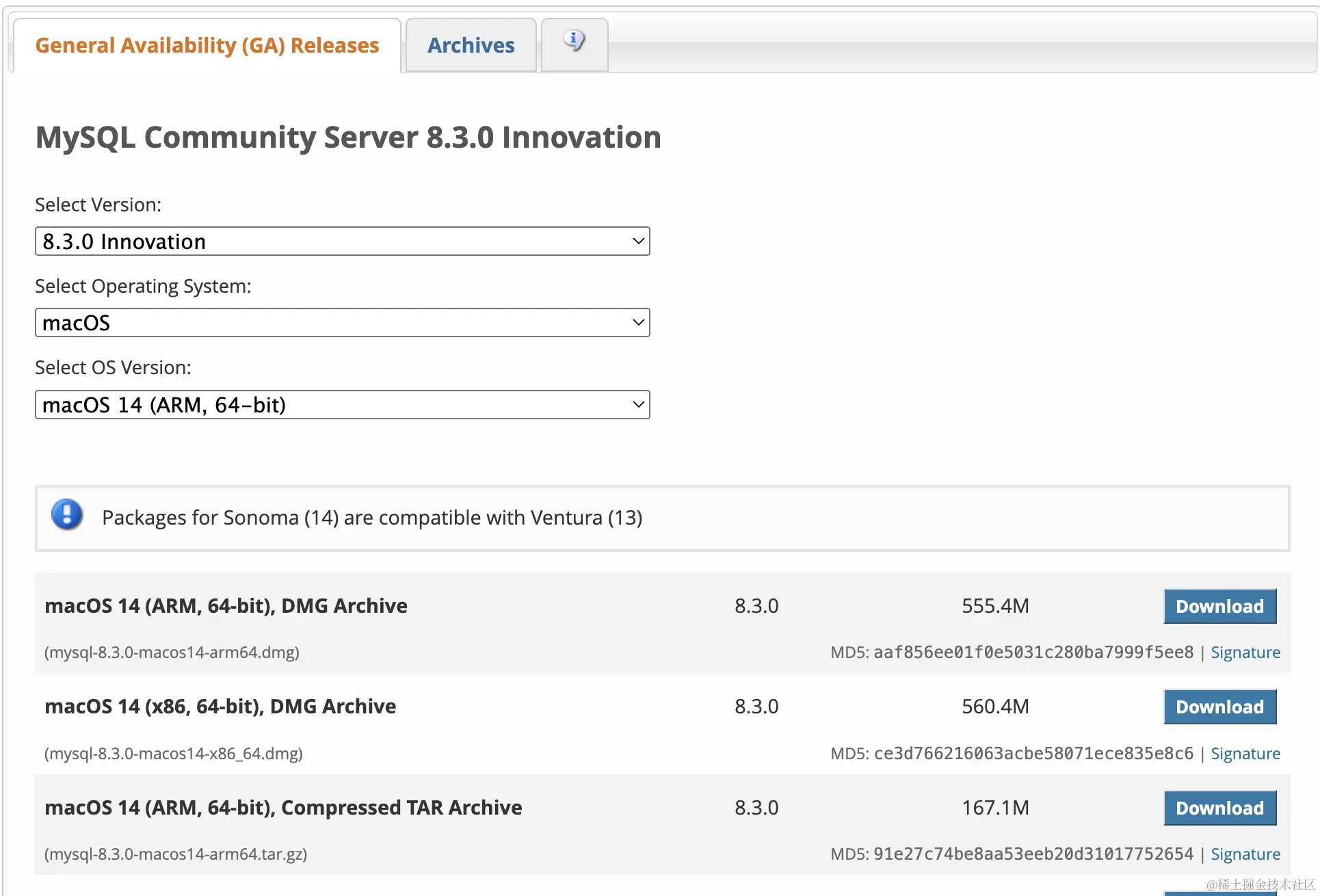Open Signature link for mysql-8.3.0-macos14-x86_64.dmg
Image resolution: width=1320 pixels, height=896 pixels.
point(1245,754)
